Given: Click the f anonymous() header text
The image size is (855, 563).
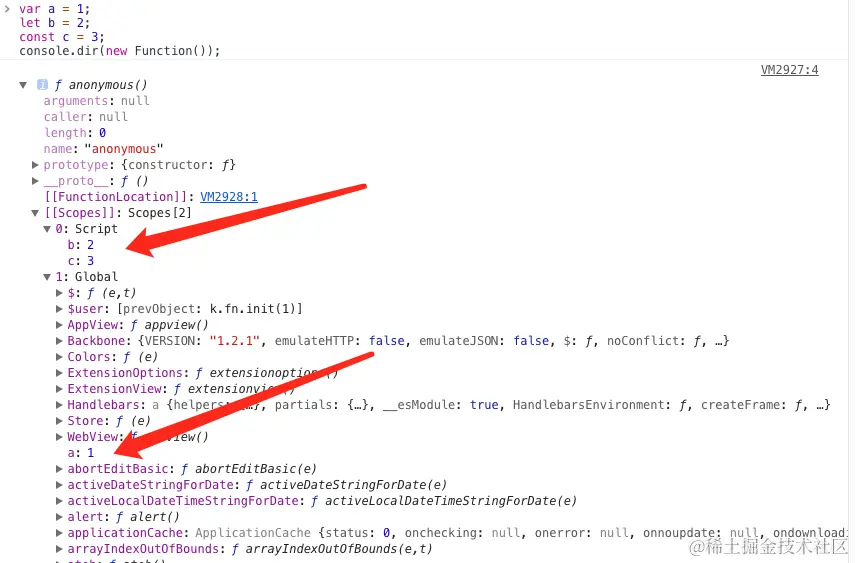Looking at the screenshot, I should [100, 85].
